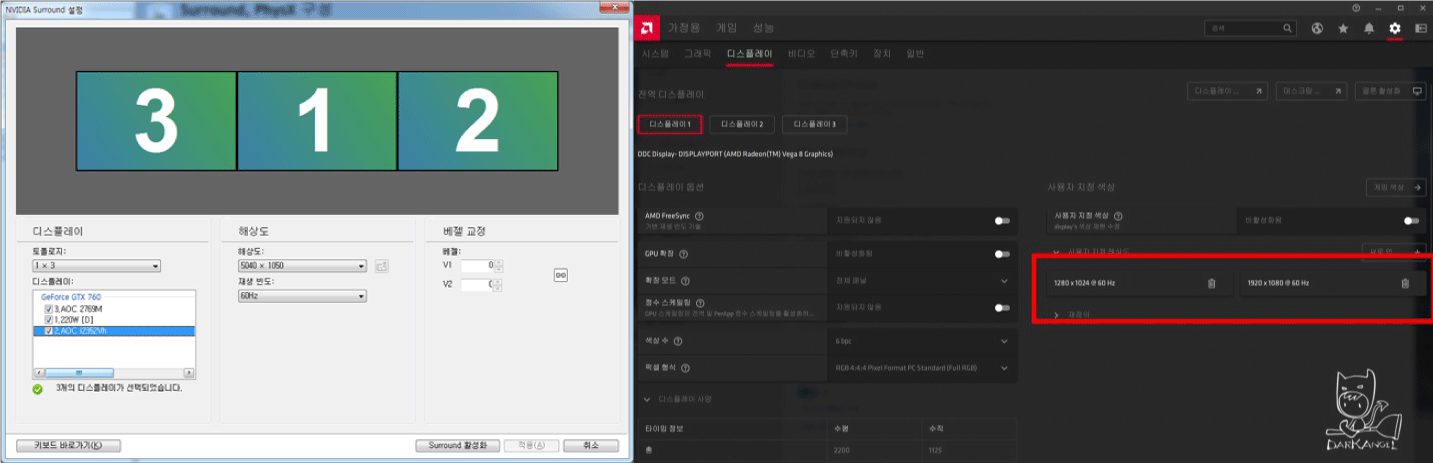1433x463 pixels.
Task: Delete the 1280 x 1024 @ 60 Hz resolution
Action: click(x=1212, y=283)
